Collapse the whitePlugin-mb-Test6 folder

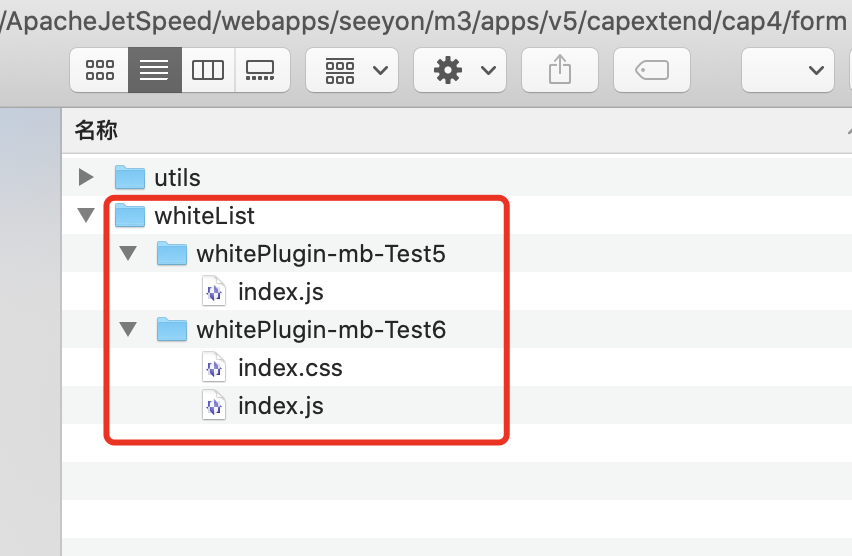[x=128, y=330]
